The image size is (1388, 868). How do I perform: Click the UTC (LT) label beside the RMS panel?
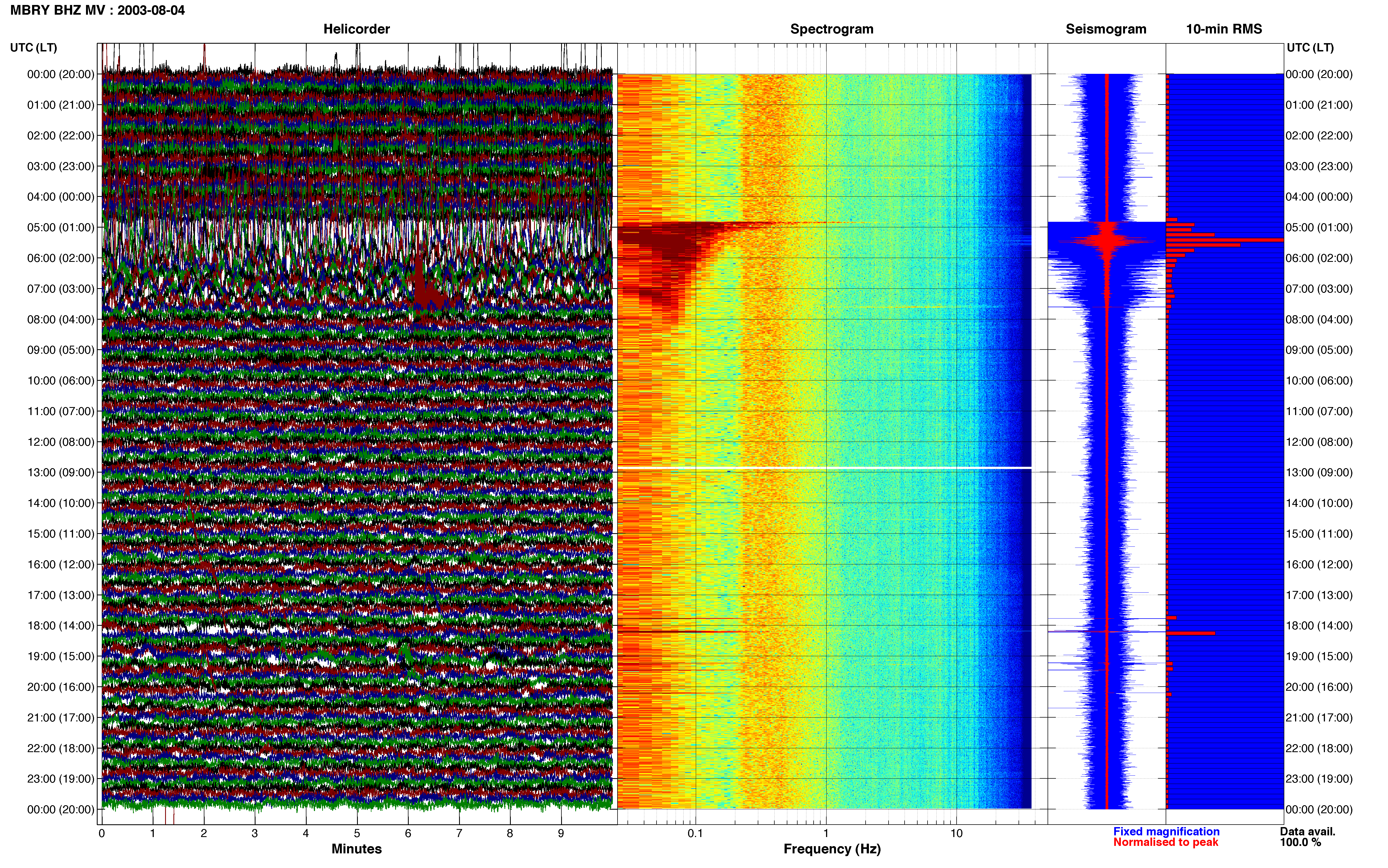(1310, 48)
